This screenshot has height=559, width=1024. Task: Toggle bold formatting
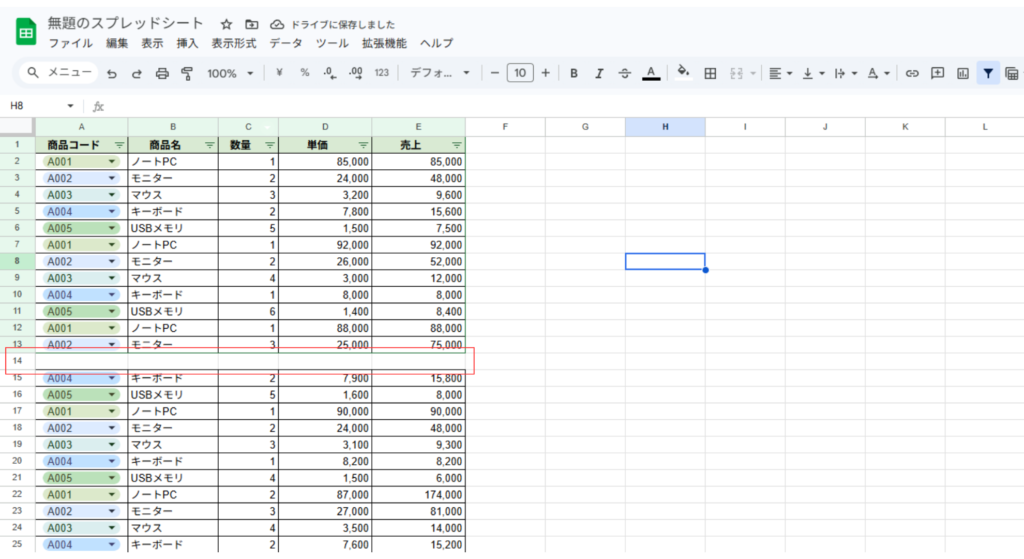tap(574, 73)
